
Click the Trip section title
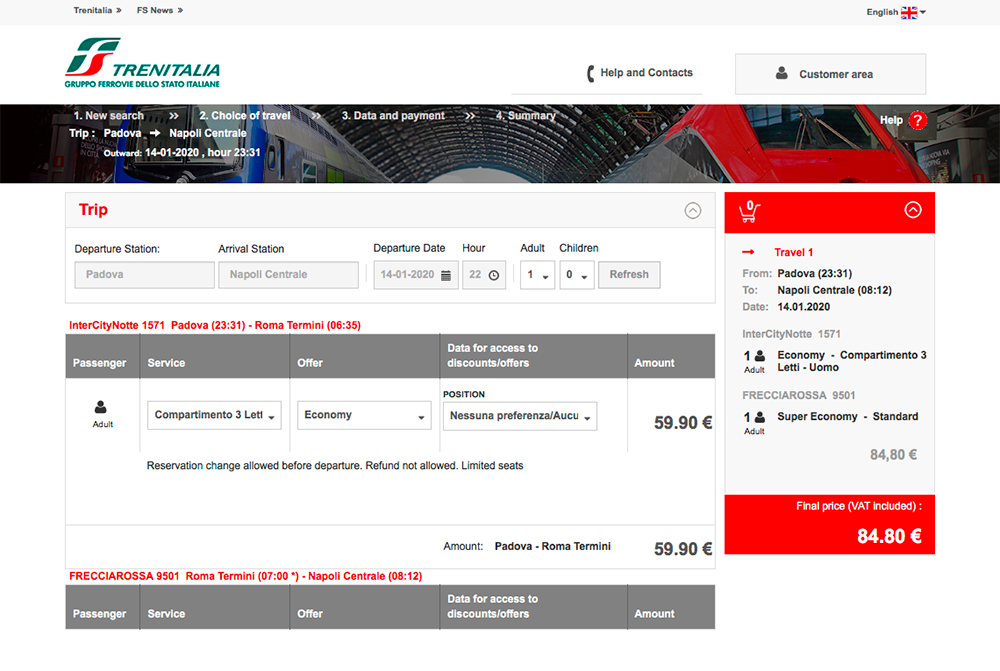[93, 210]
